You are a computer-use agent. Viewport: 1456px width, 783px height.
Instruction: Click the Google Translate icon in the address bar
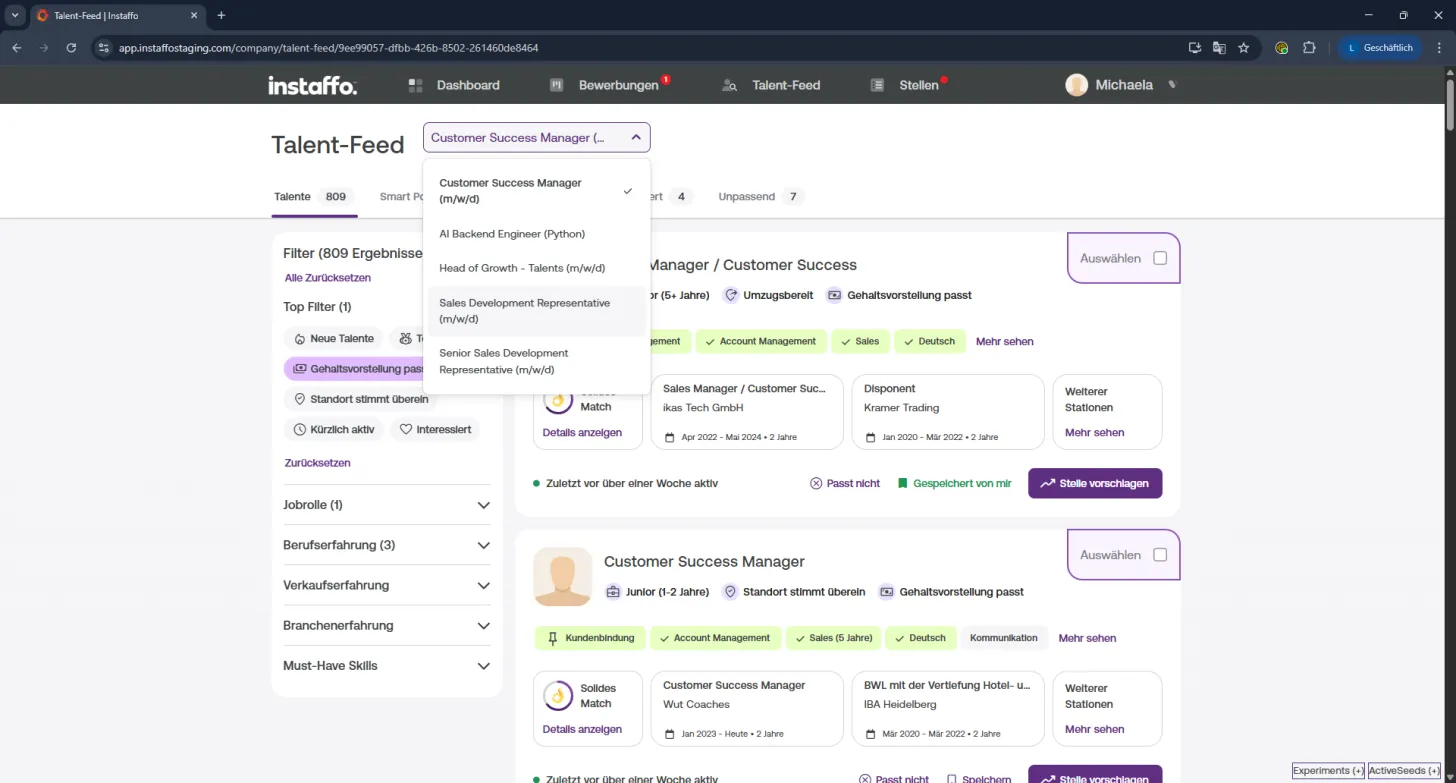pyautogui.click(x=1219, y=47)
